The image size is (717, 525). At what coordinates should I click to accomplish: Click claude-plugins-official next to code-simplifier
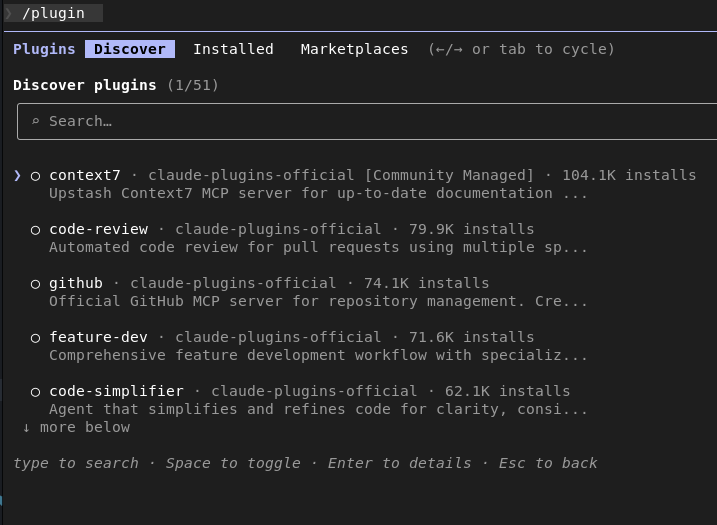314,391
